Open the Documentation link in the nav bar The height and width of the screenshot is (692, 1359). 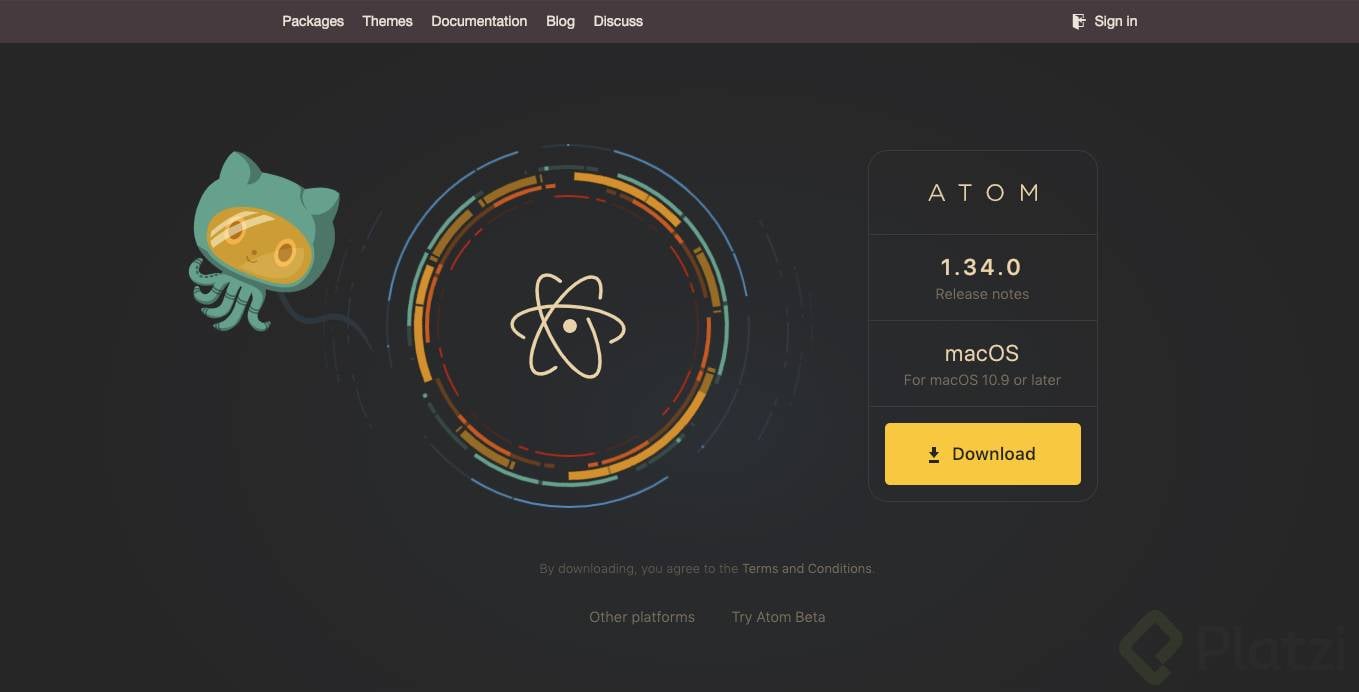click(x=479, y=21)
